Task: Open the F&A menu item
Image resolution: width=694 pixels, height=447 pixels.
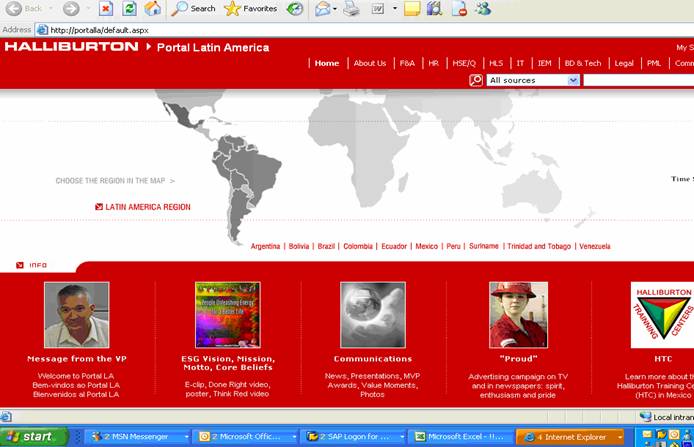Action: coord(407,63)
